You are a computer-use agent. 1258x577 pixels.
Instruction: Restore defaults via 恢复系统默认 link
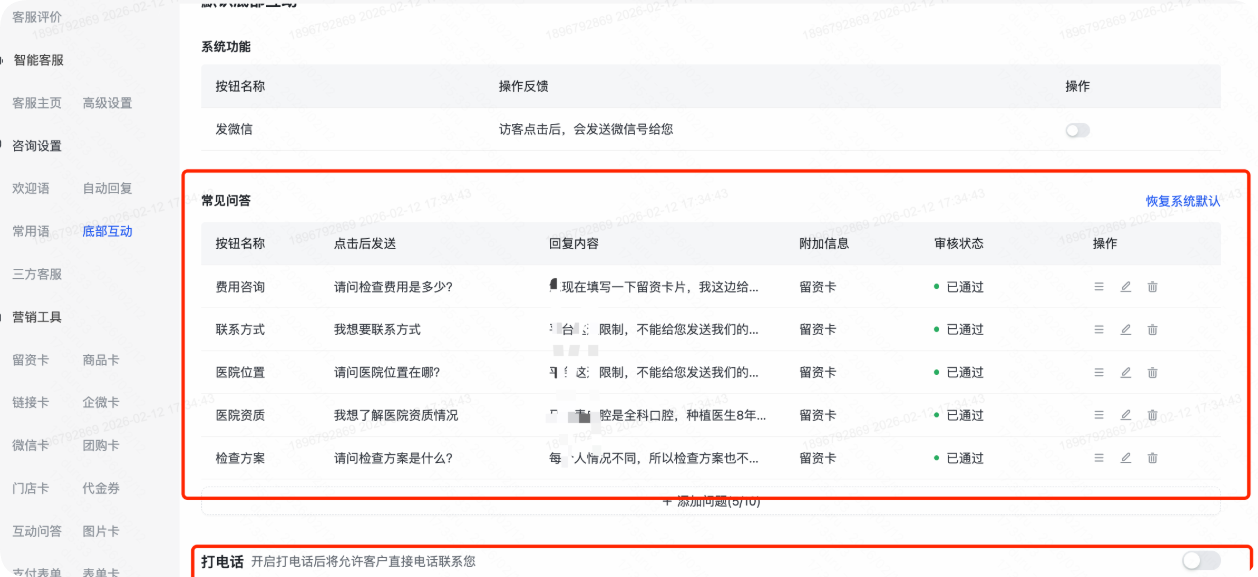tap(1183, 201)
